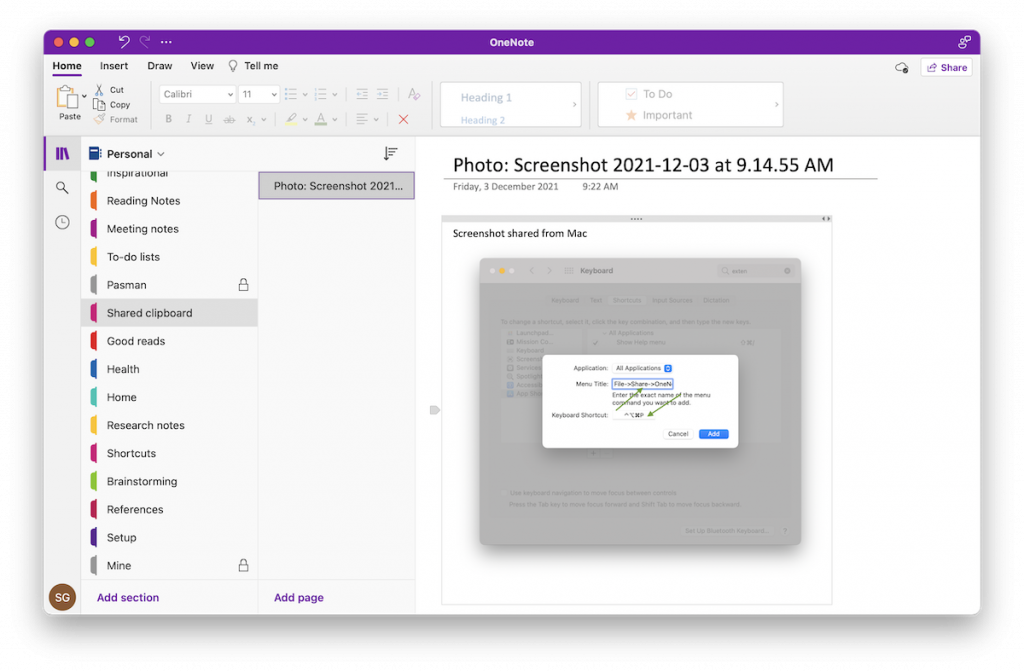Image resolution: width=1024 pixels, height=672 pixels.
Task: Select the Photo: Screenshot 2021 page
Action: [336, 186]
